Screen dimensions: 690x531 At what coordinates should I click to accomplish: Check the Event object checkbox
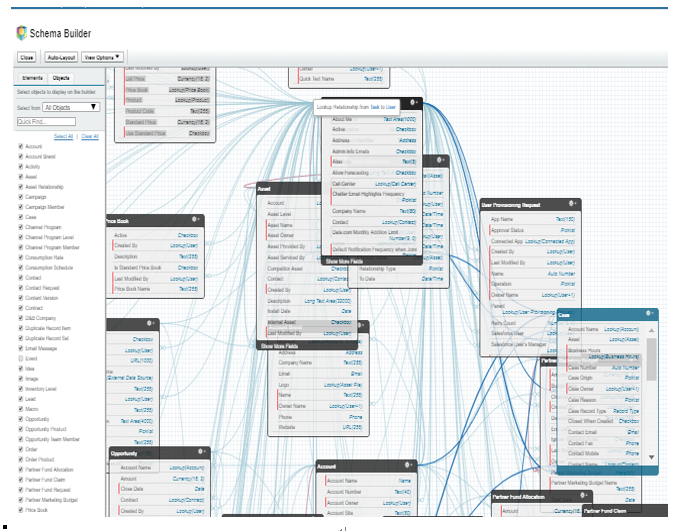21,359
